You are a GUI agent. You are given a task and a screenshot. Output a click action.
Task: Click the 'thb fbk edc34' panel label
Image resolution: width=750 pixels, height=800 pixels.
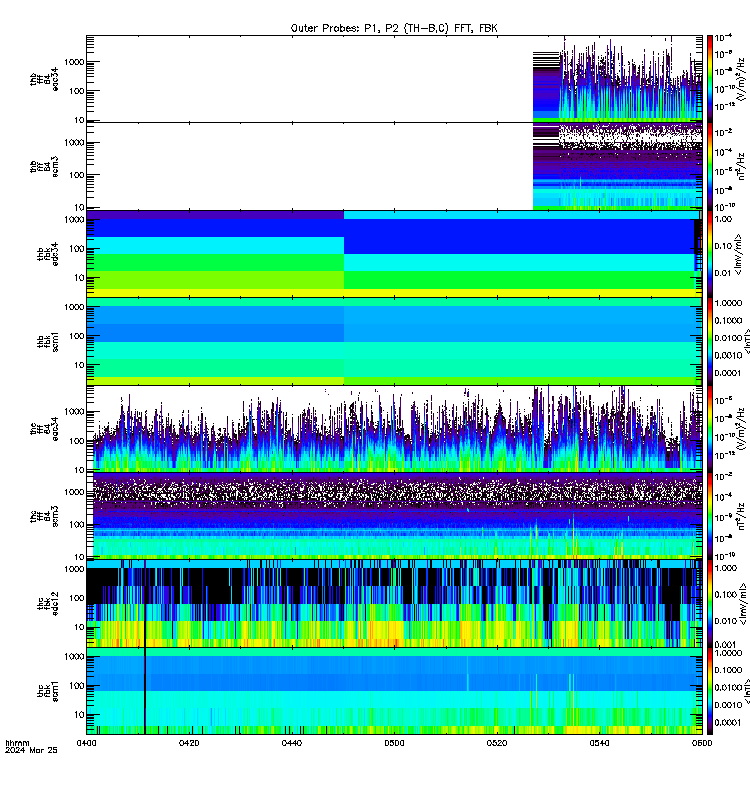pyautogui.click(x=48, y=254)
